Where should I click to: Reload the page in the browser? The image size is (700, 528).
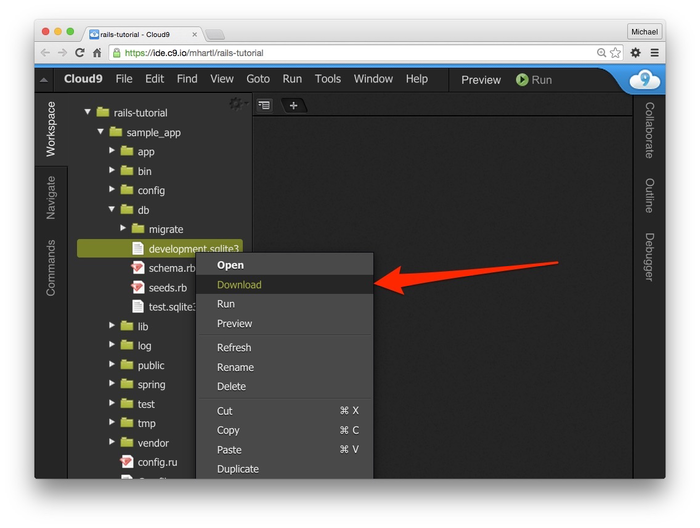pyautogui.click(x=80, y=53)
